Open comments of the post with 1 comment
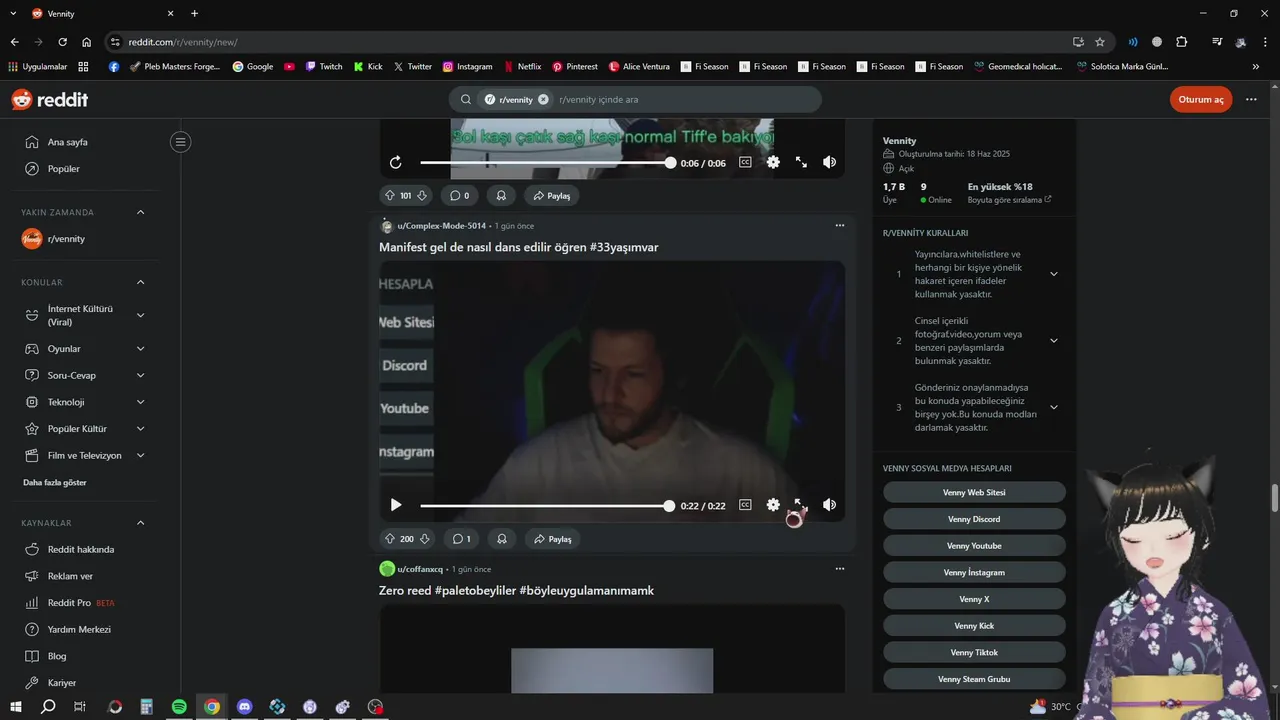Screen dimensions: 1280x720 pyautogui.click(x=461, y=539)
